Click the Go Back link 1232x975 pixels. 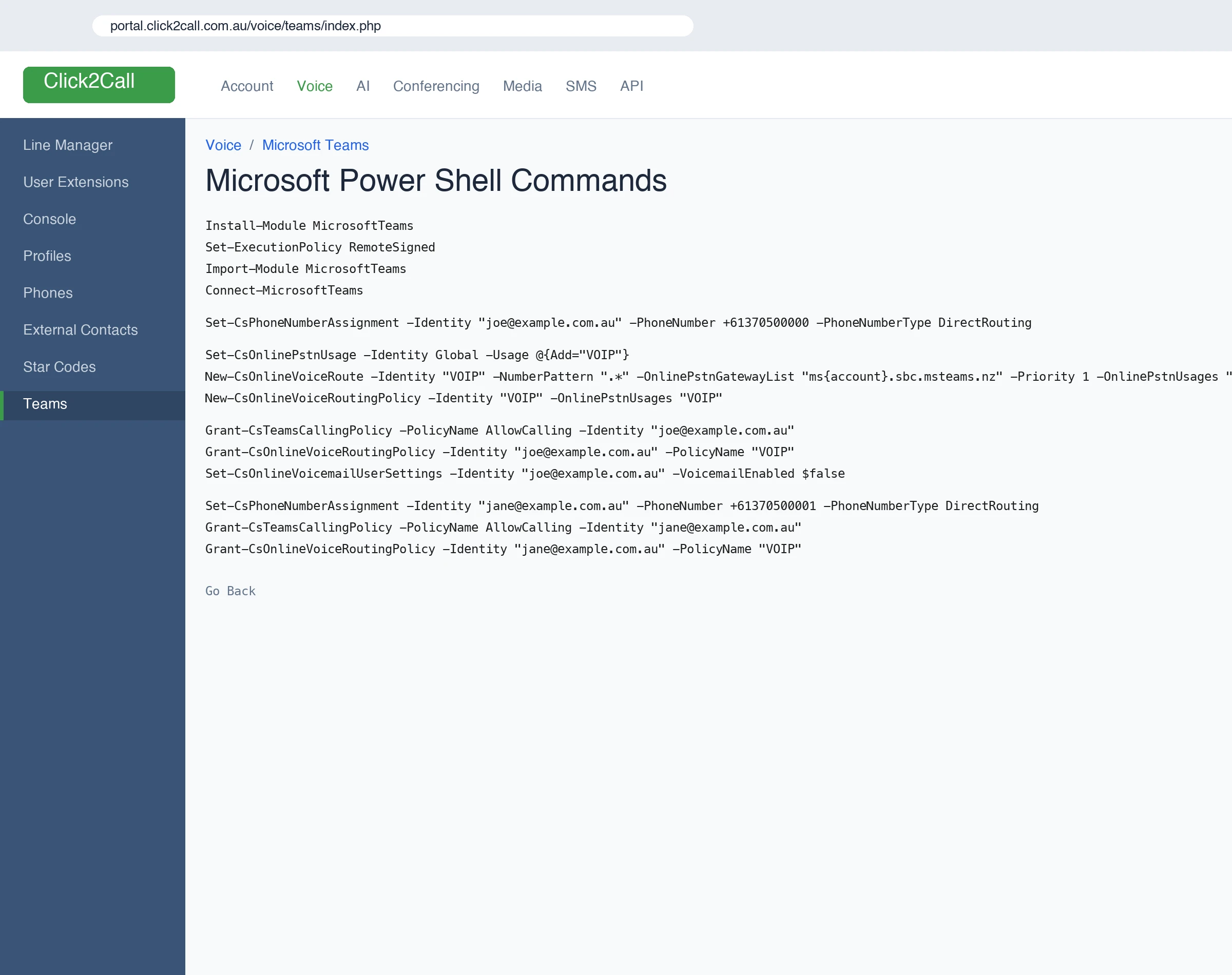[x=230, y=591]
